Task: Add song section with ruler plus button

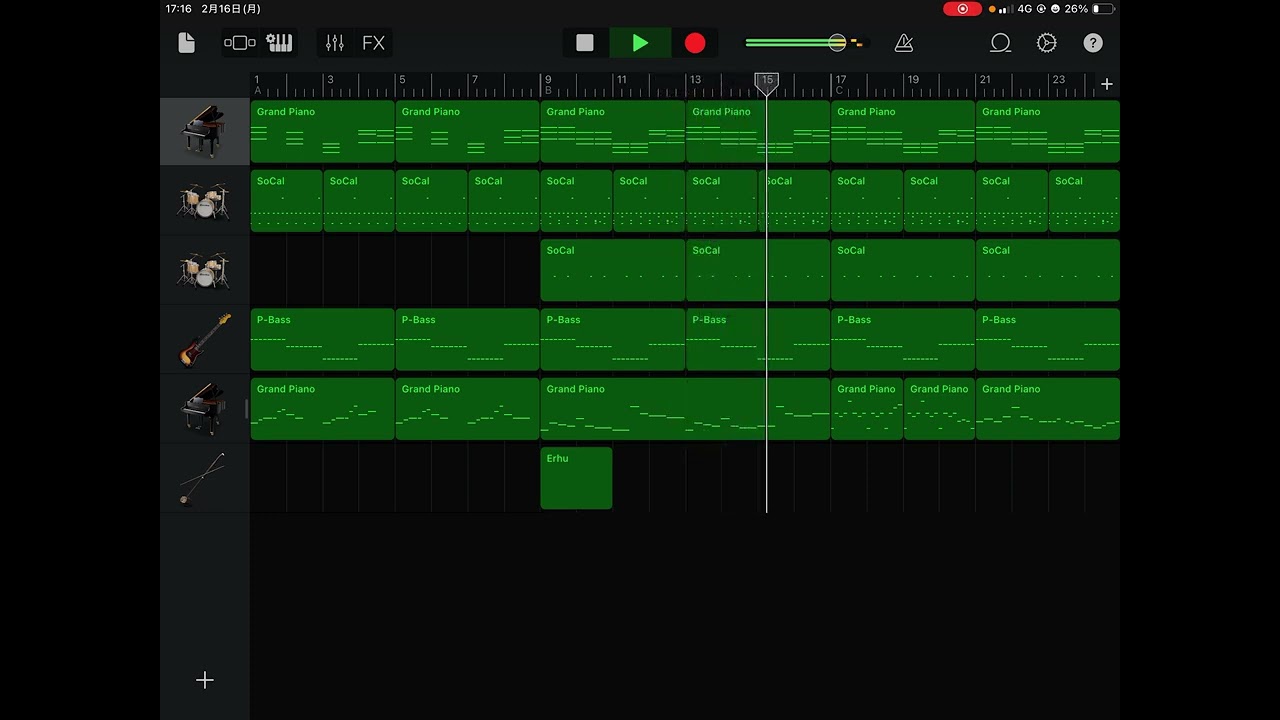Action: [1106, 84]
